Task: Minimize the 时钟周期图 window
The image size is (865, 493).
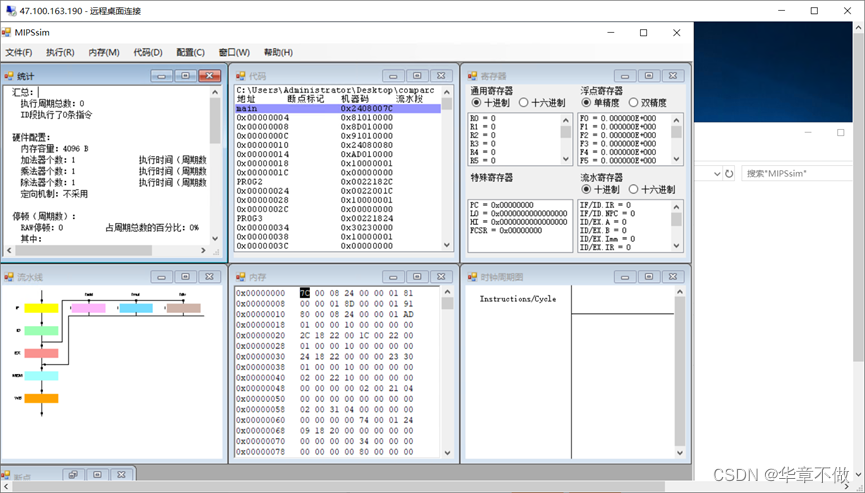Action: pos(624,276)
